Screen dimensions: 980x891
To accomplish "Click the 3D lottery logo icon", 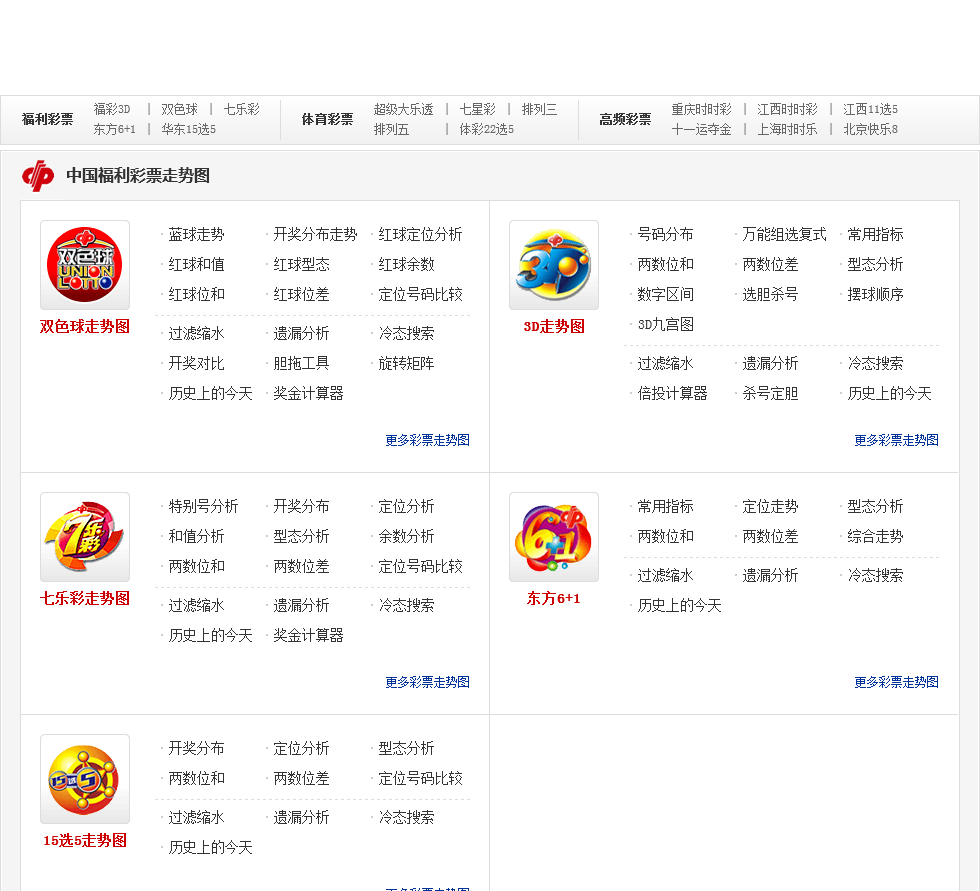I will 554,265.
